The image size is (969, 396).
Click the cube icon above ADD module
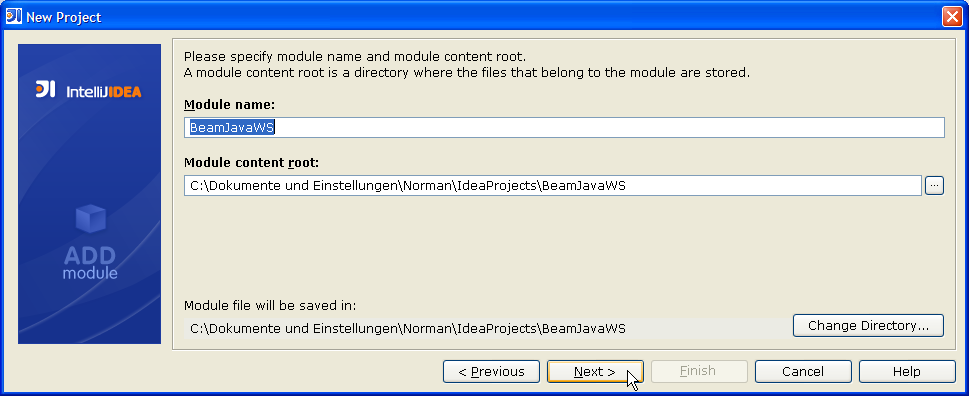[x=91, y=219]
